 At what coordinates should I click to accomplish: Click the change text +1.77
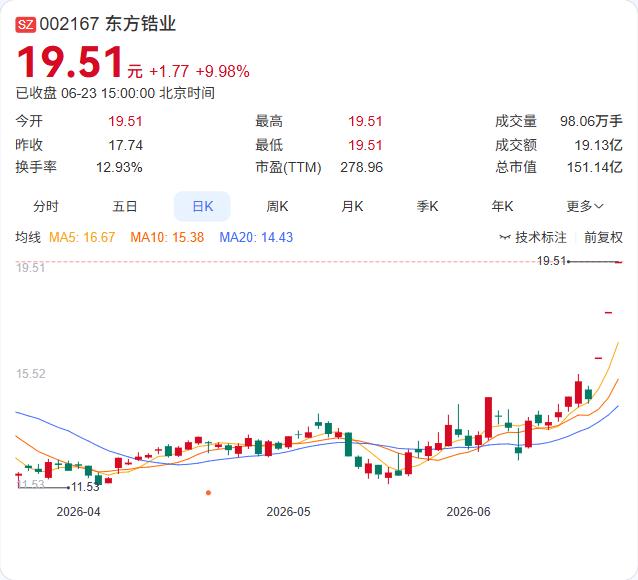[169, 72]
